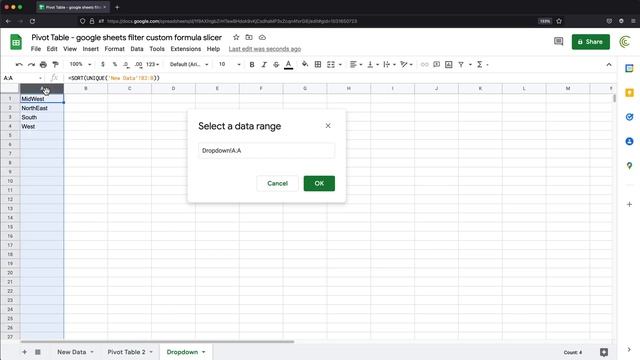Screen dimensions: 640x360
Task: Select the paint format tool
Action: (x=56, y=64)
